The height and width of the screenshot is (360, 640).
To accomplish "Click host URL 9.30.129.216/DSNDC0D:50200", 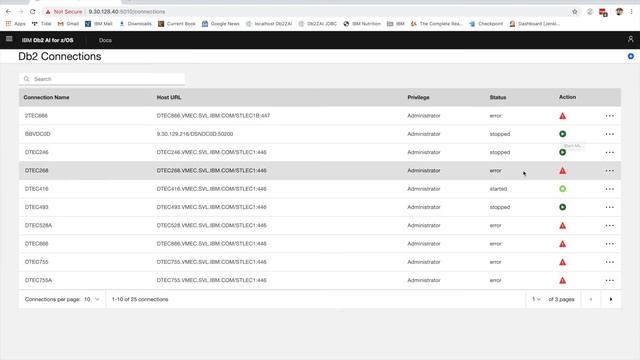I will 195,134.
